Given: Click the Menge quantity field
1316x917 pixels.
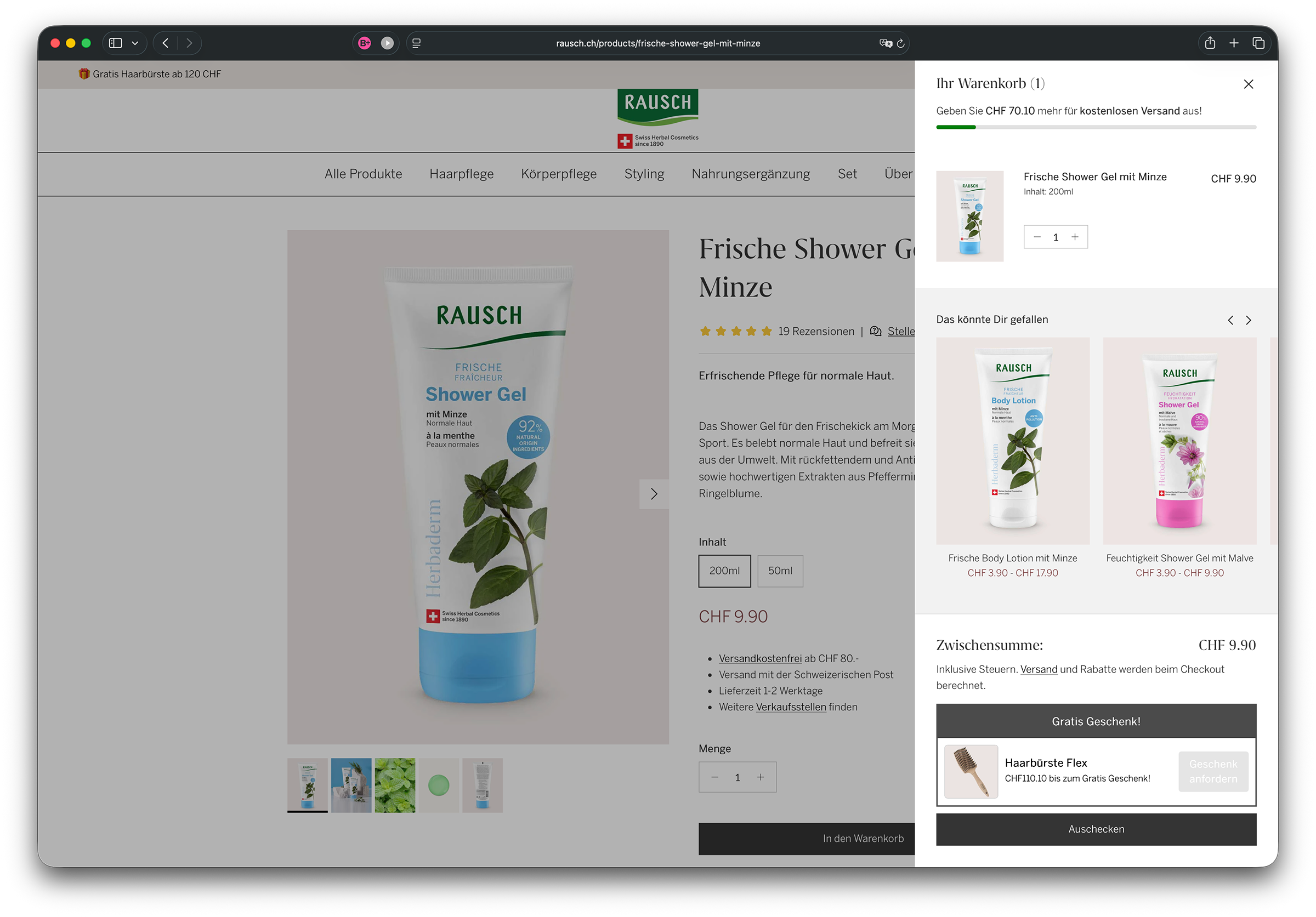Looking at the screenshot, I should pyautogui.click(x=738, y=777).
